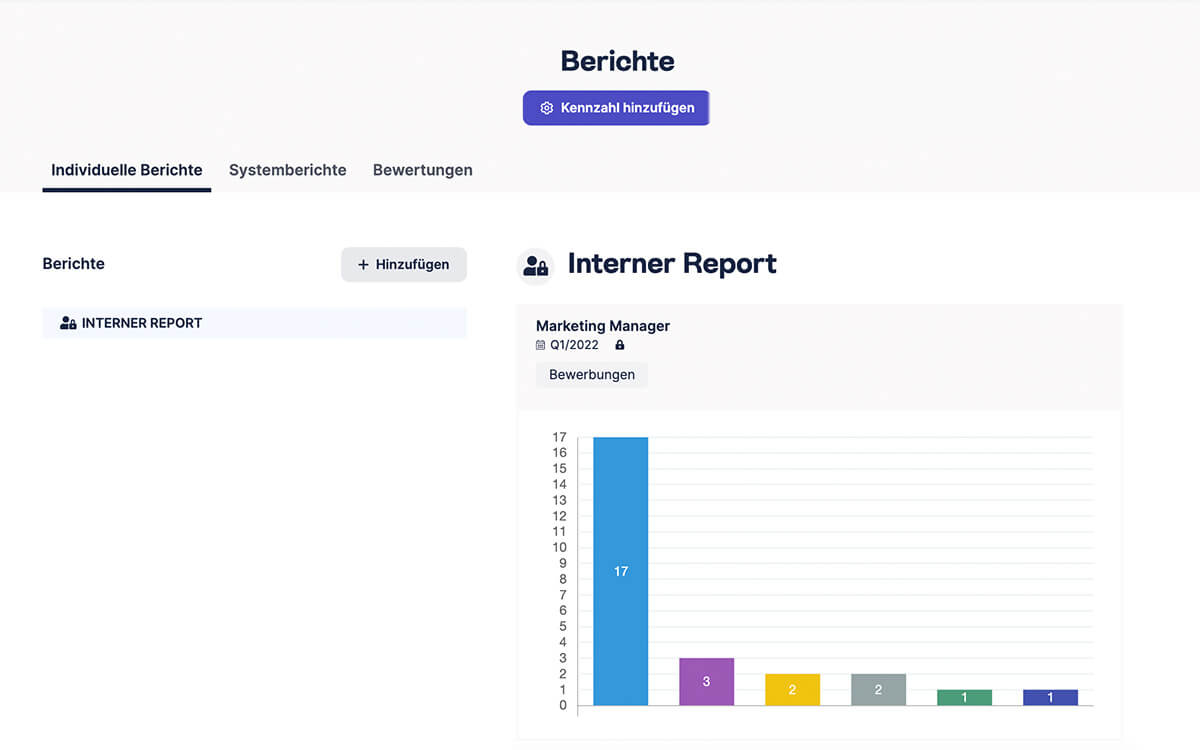Screen dimensions: 1200x750
Task: Click y-axis label 10 on chart
Action: (x=560, y=547)
